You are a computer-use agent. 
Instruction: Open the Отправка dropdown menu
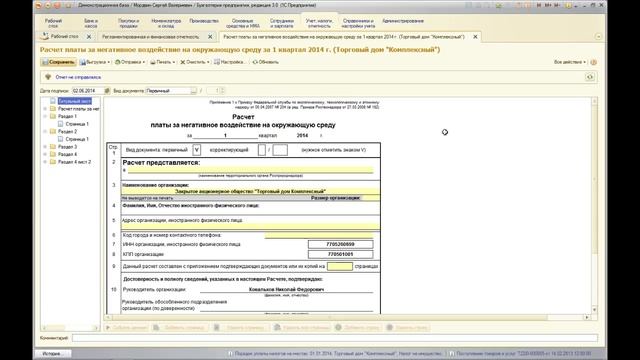(130, 62)
